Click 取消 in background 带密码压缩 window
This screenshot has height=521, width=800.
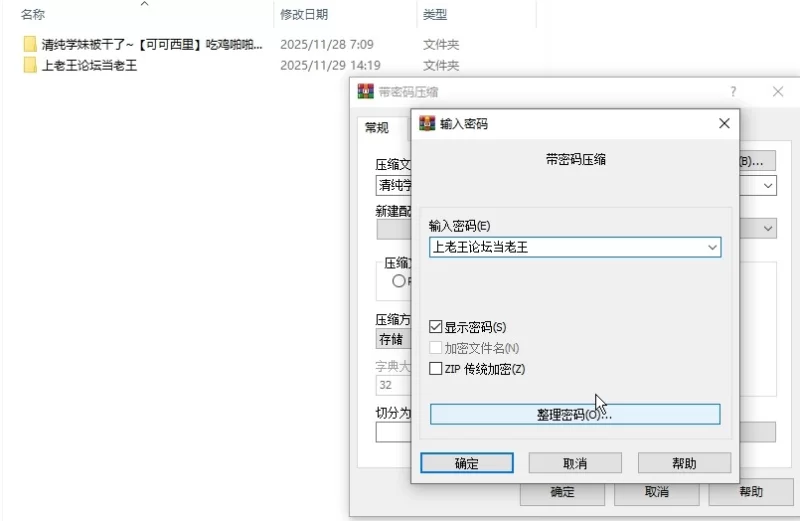pos(657,492)
